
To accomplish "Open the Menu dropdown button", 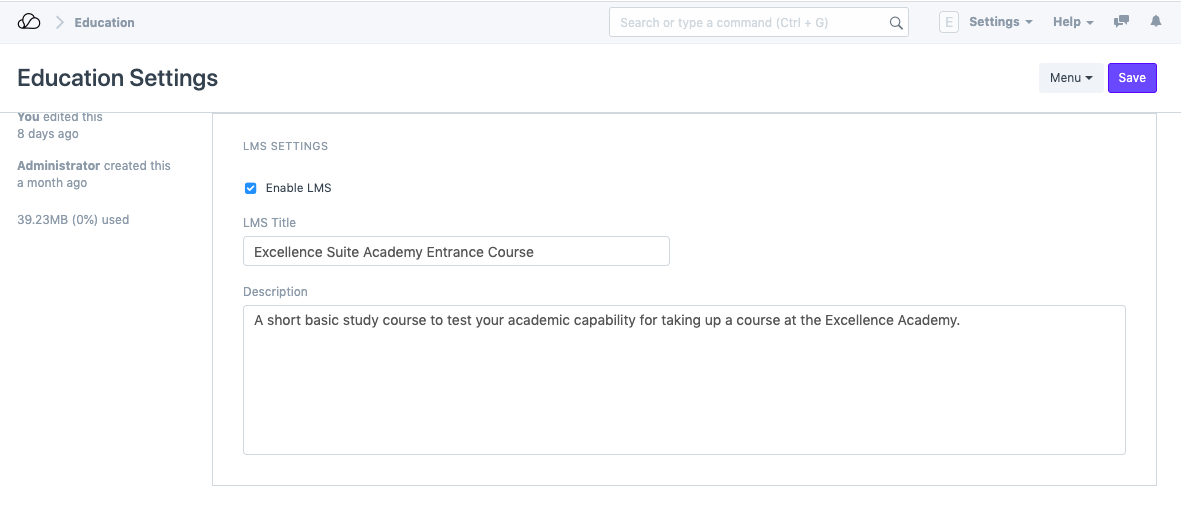I will (1070, 78).
